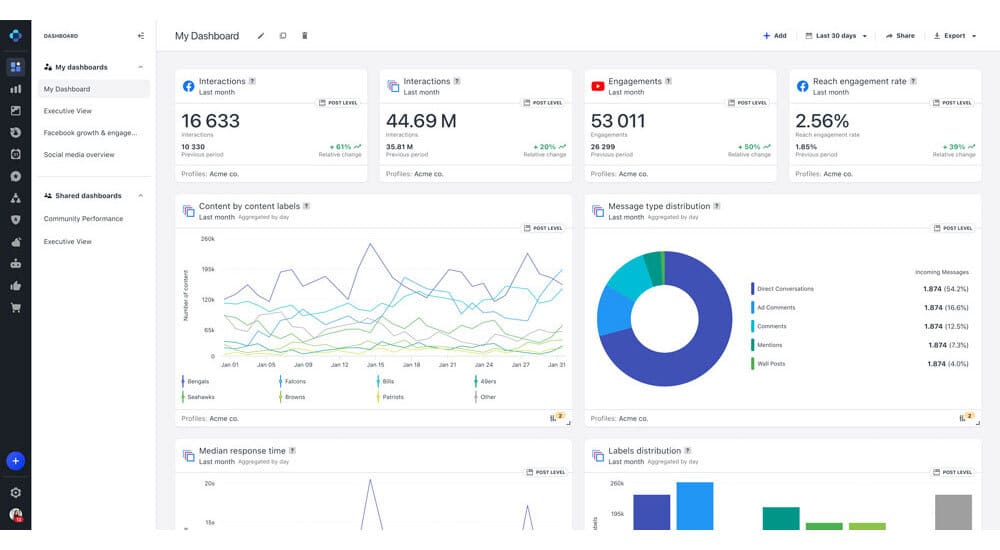
Task: Open settings gear in left rail
Action: pos(15,493)
